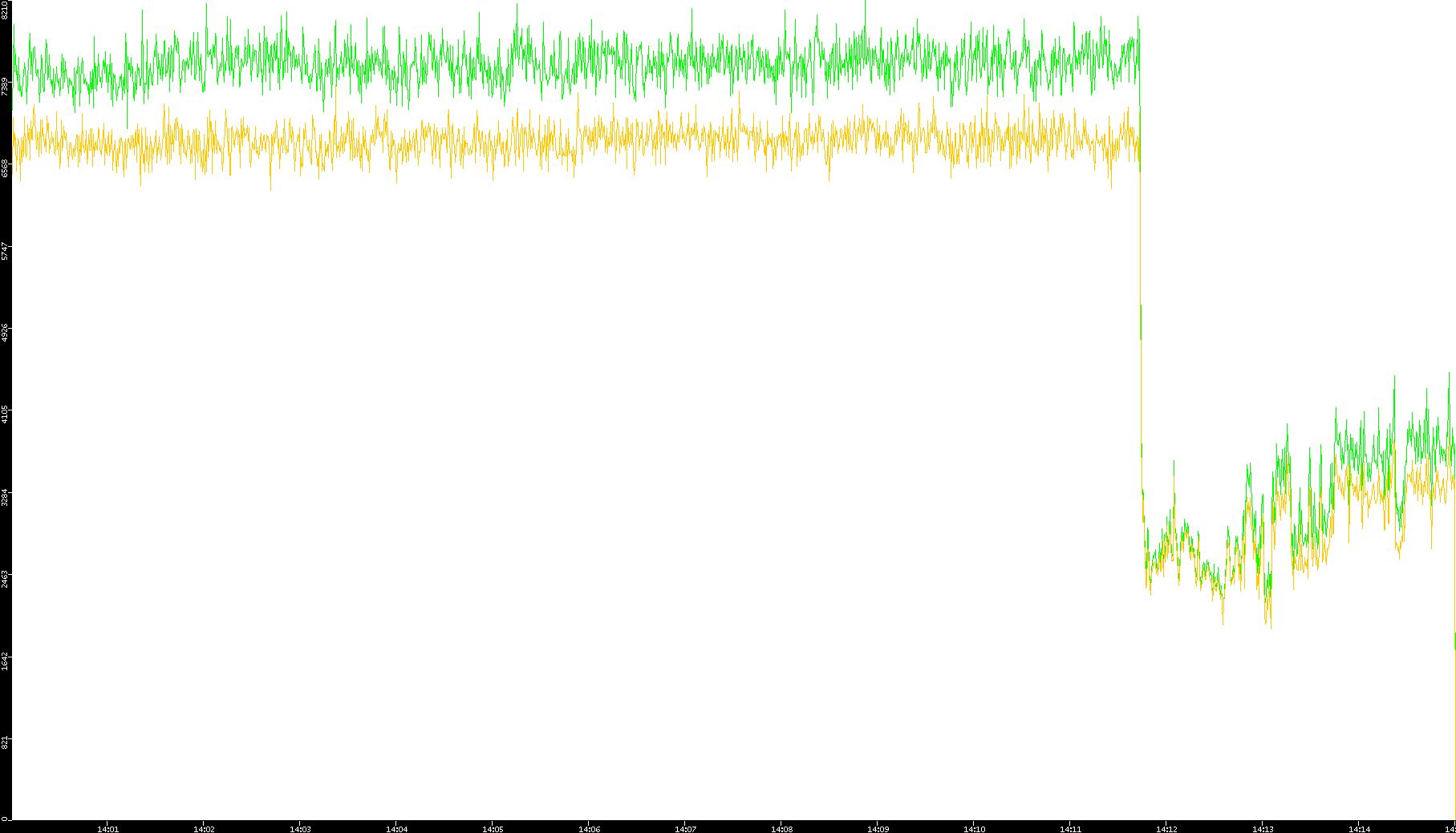Click the 14:02 time axis label
This screenshot has height=833, width=1456.
coord(204,828)
